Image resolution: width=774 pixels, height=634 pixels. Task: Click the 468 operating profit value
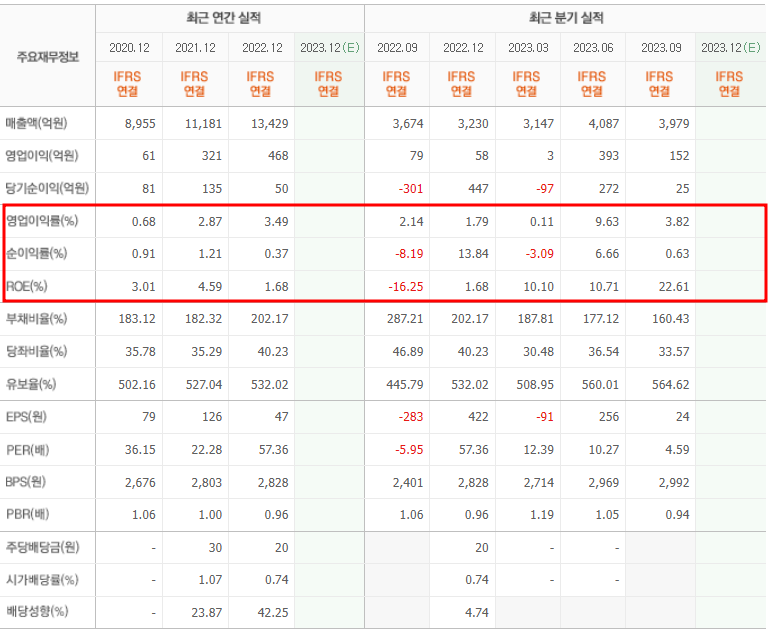coord(278,156)
